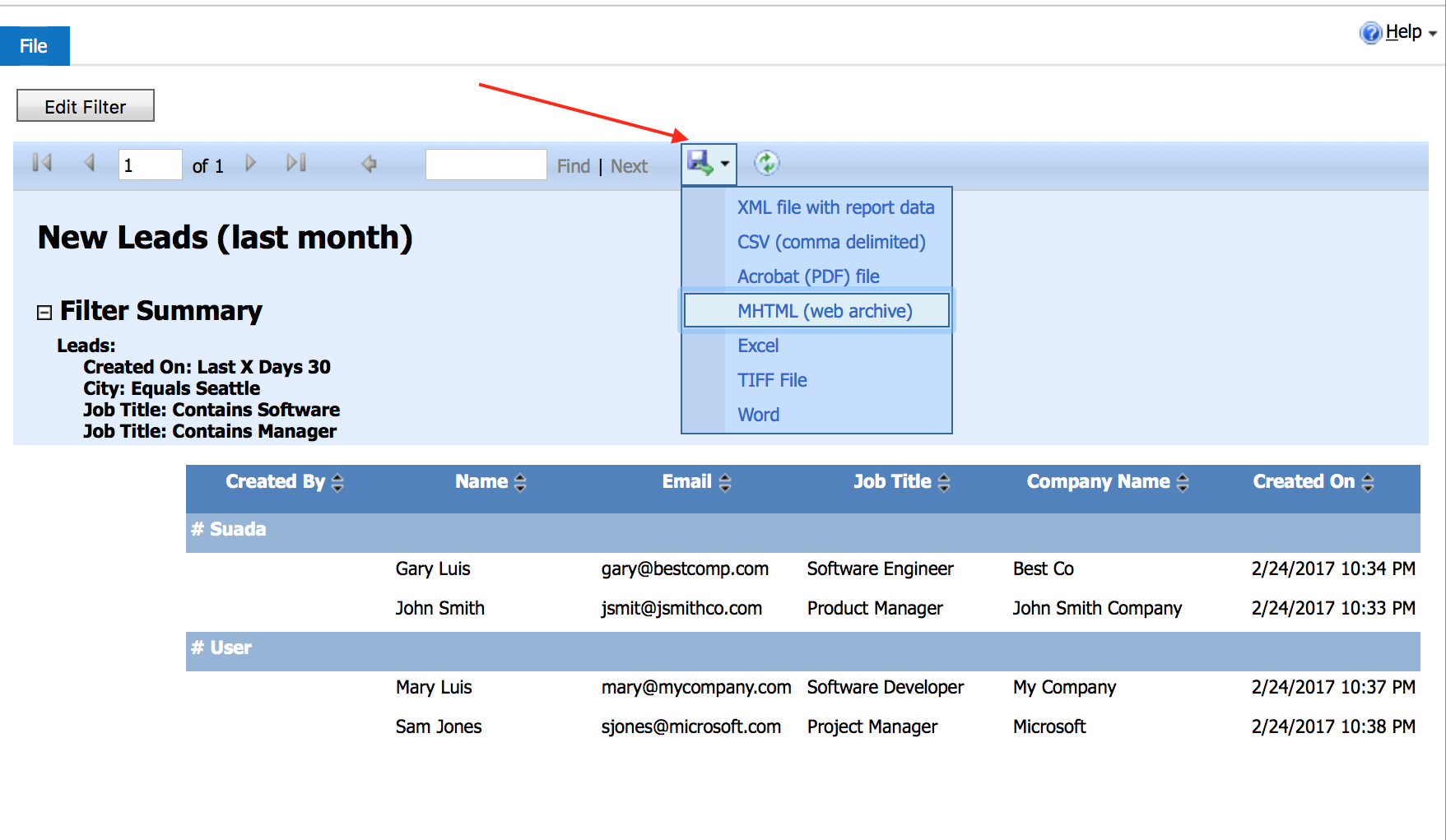Screen dimensions: 1446x840
Task: Click date 2/24/2017 10:33 PM
Action: click(1333, 608)
